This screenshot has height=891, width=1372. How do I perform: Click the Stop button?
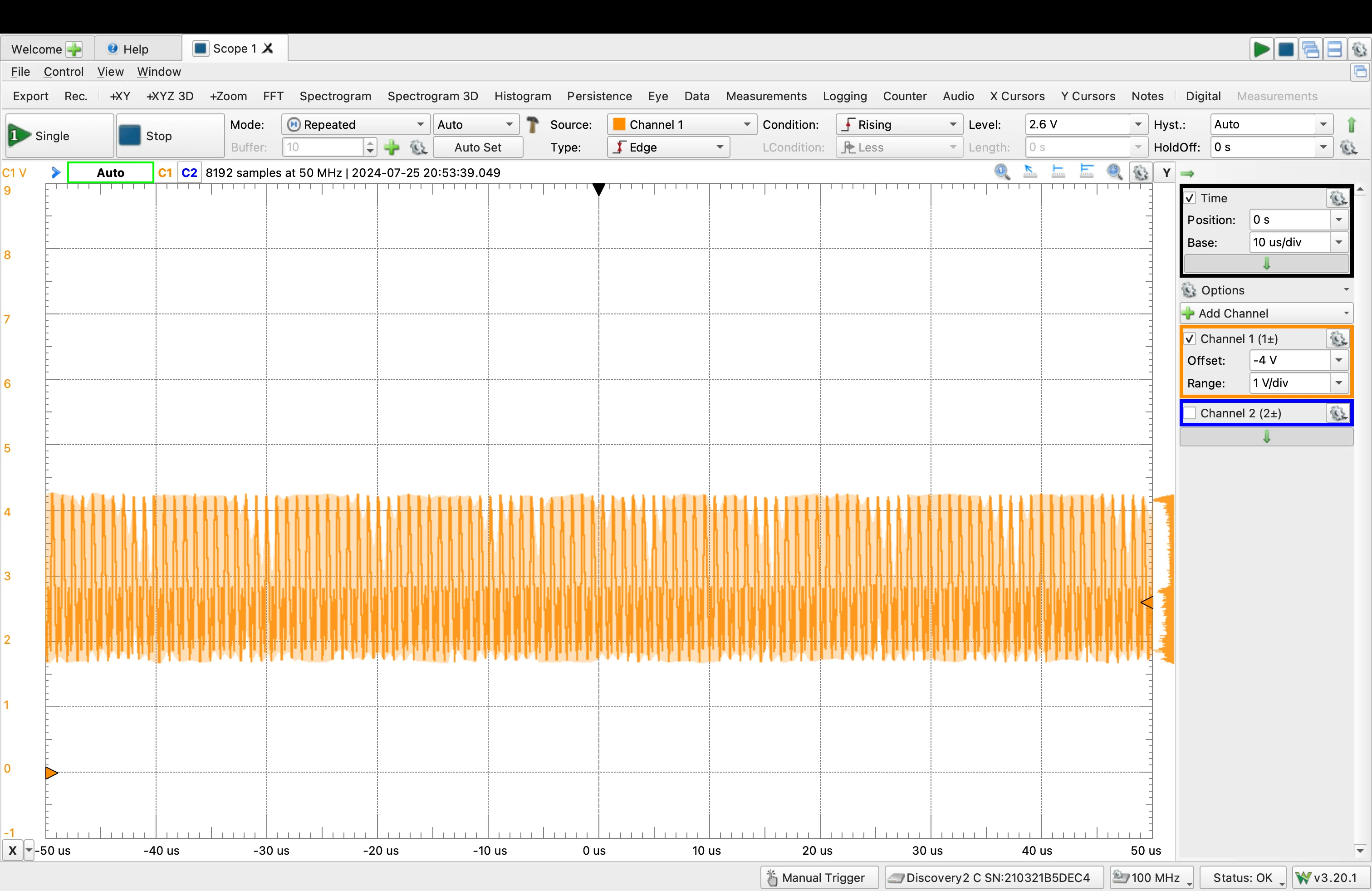click(170, 136)
